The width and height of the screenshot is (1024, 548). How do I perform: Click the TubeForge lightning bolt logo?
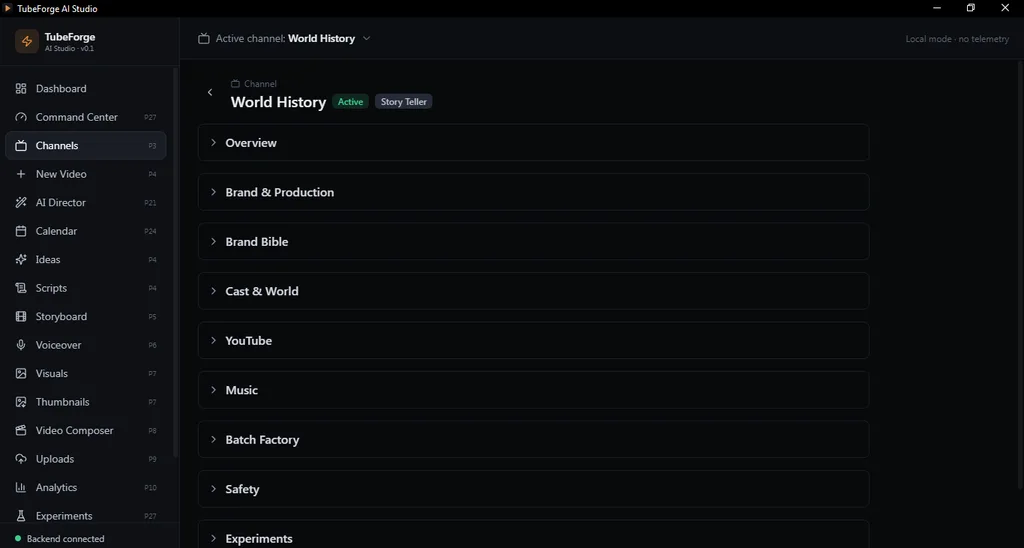27,42
